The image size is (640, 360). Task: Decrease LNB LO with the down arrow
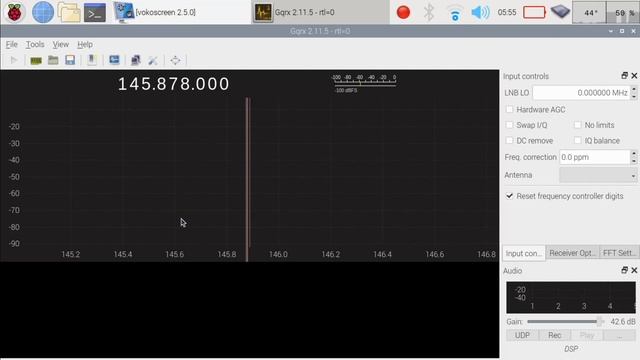point(634,96)
